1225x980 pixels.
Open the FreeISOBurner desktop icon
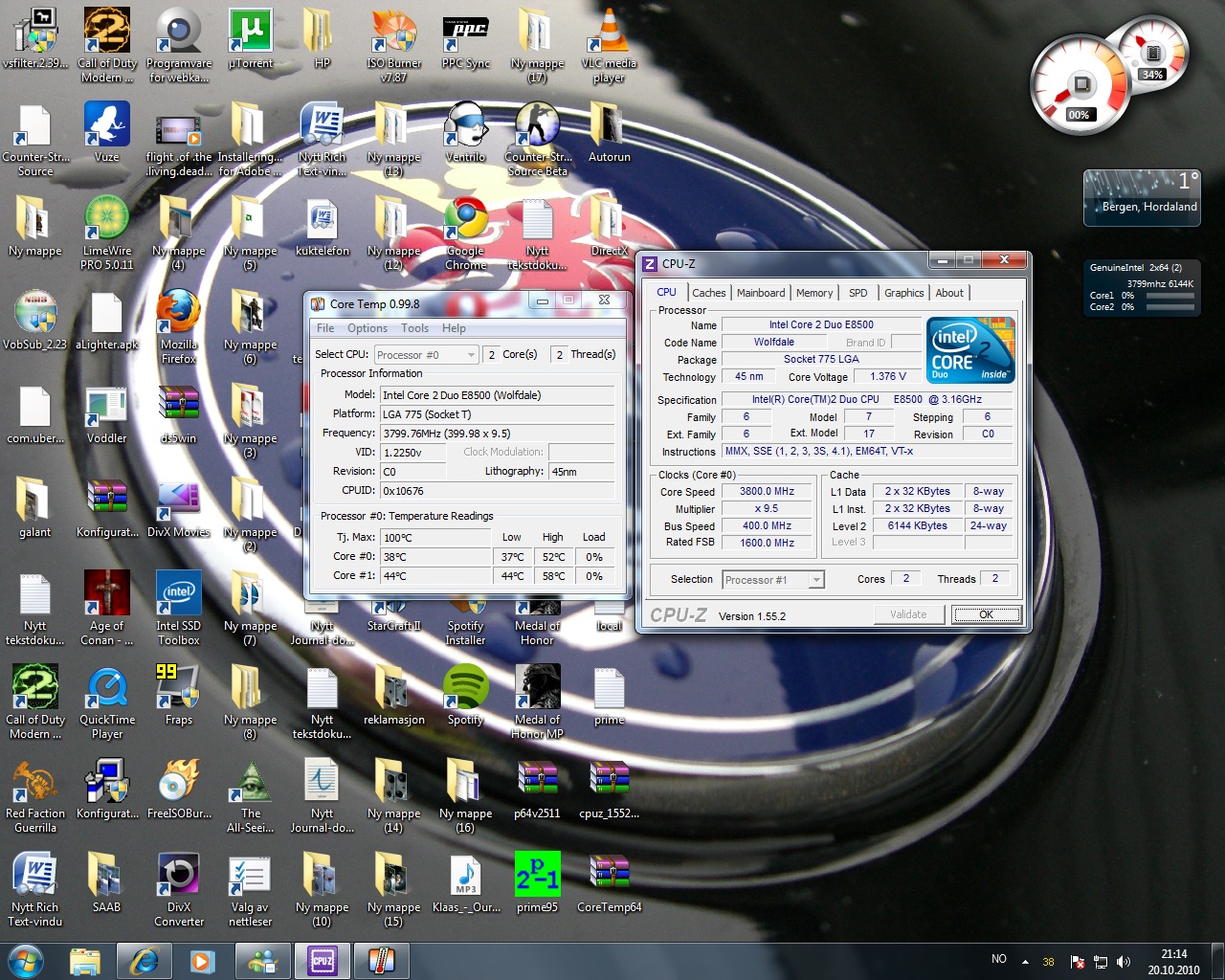pyautogui.click(x=179, y=789)
